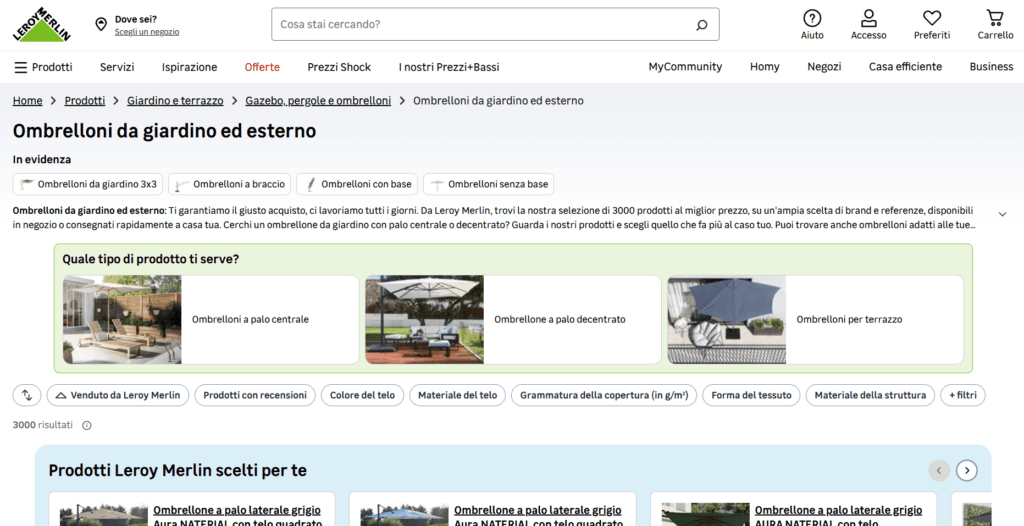Screen dimensions: 1024x526
Task: Toggle Prodotti con recensioni filter
Action: [255, 395]
